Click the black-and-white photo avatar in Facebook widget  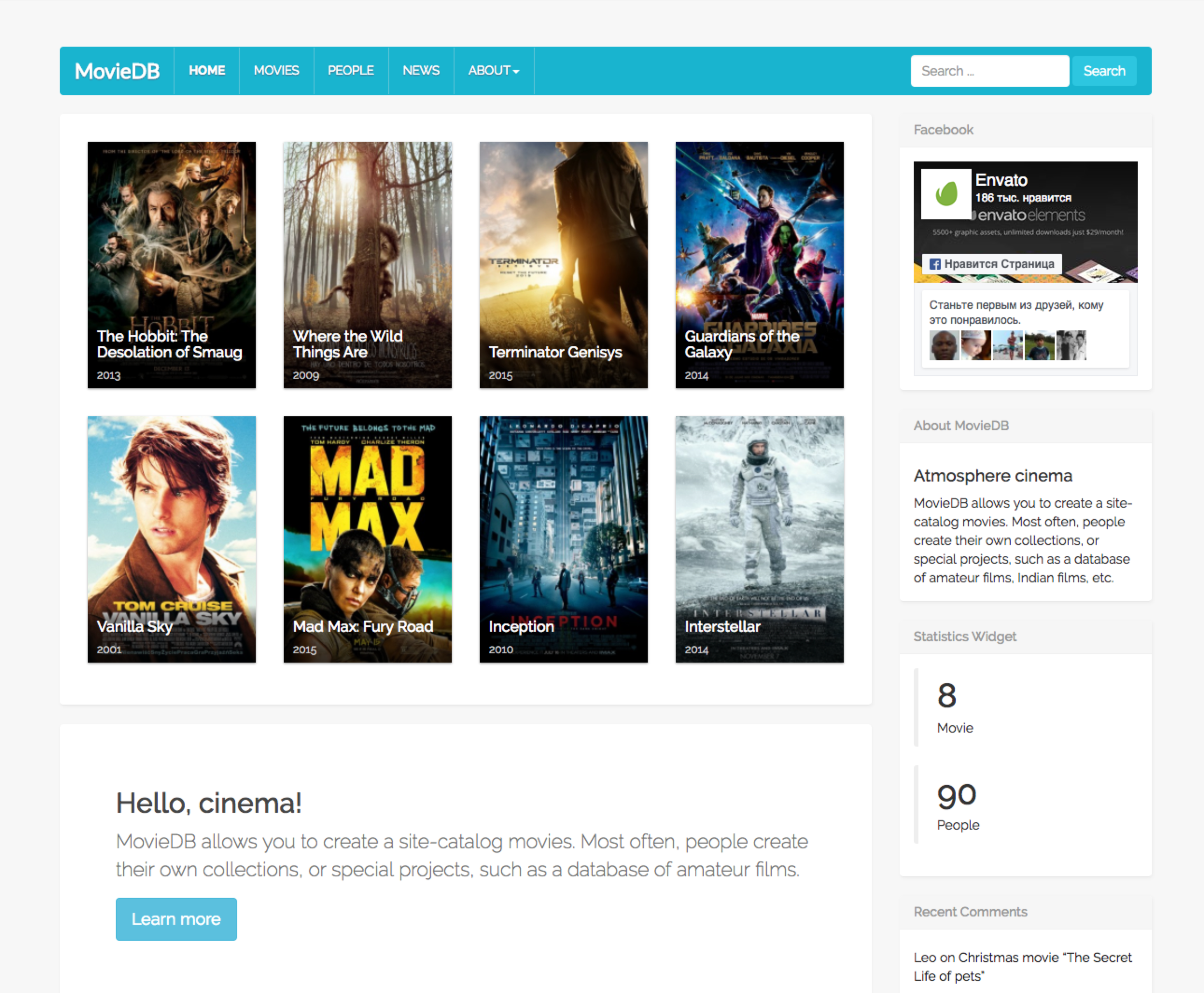coord(1071,345)
